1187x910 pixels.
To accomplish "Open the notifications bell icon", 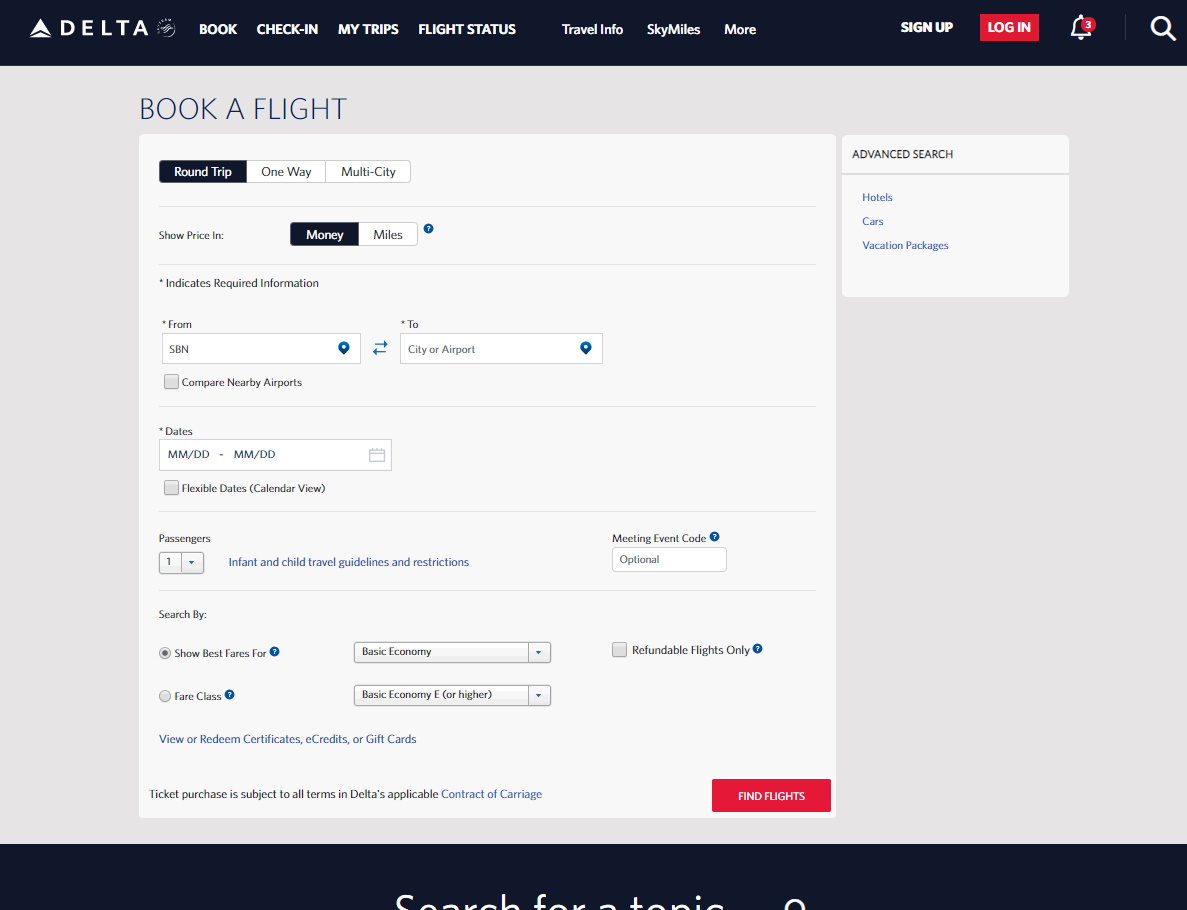I will (1081, 28).
